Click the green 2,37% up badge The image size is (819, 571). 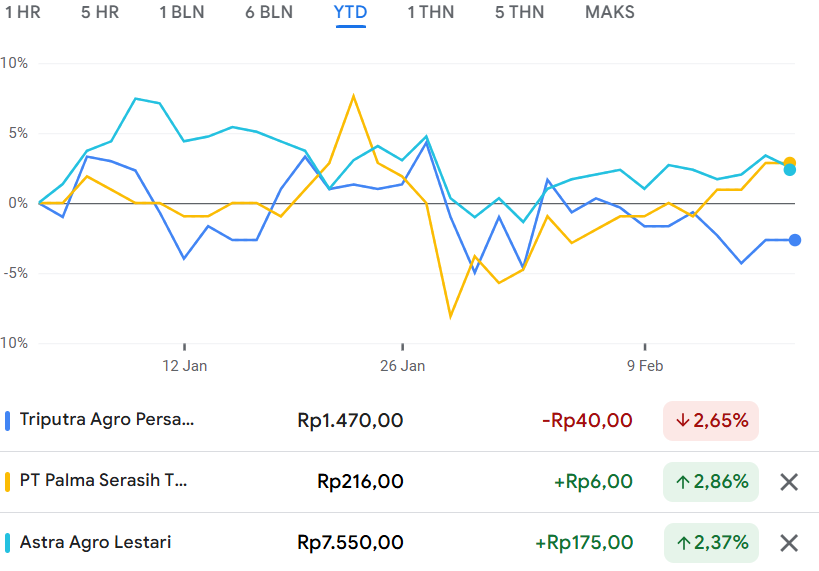[x=711, y=543]
